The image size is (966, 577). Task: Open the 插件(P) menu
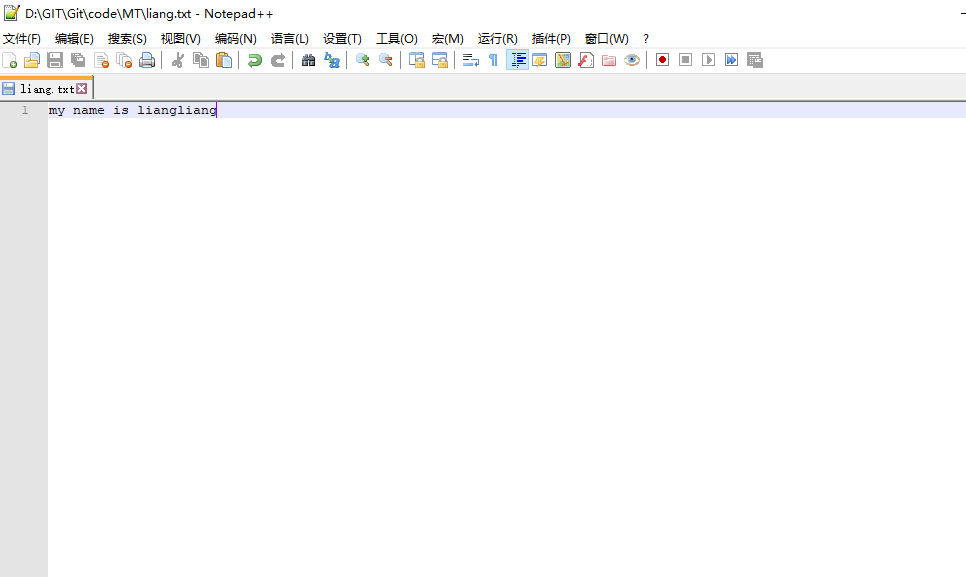(551, 39)
